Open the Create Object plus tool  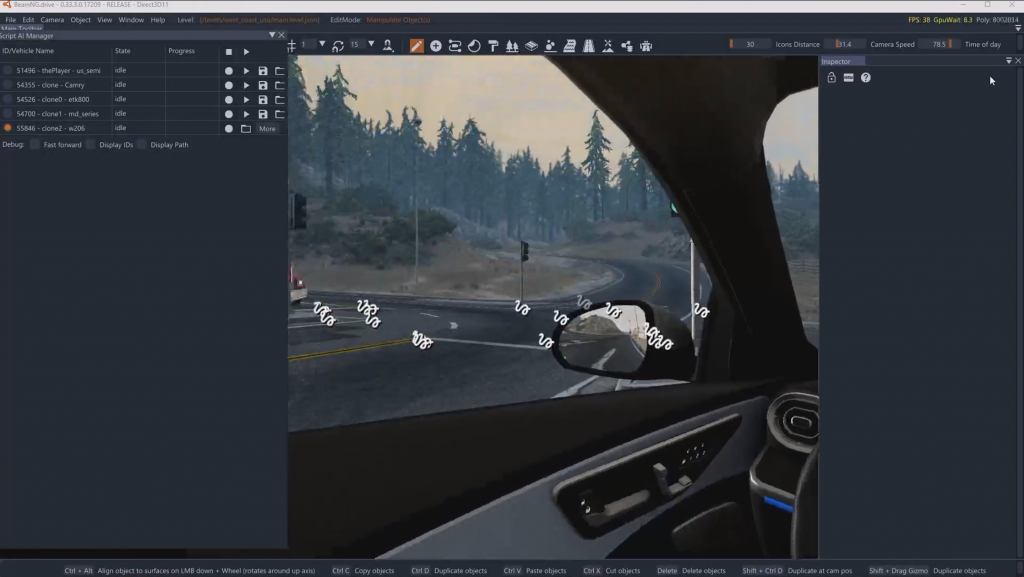[x=436, y=44]
